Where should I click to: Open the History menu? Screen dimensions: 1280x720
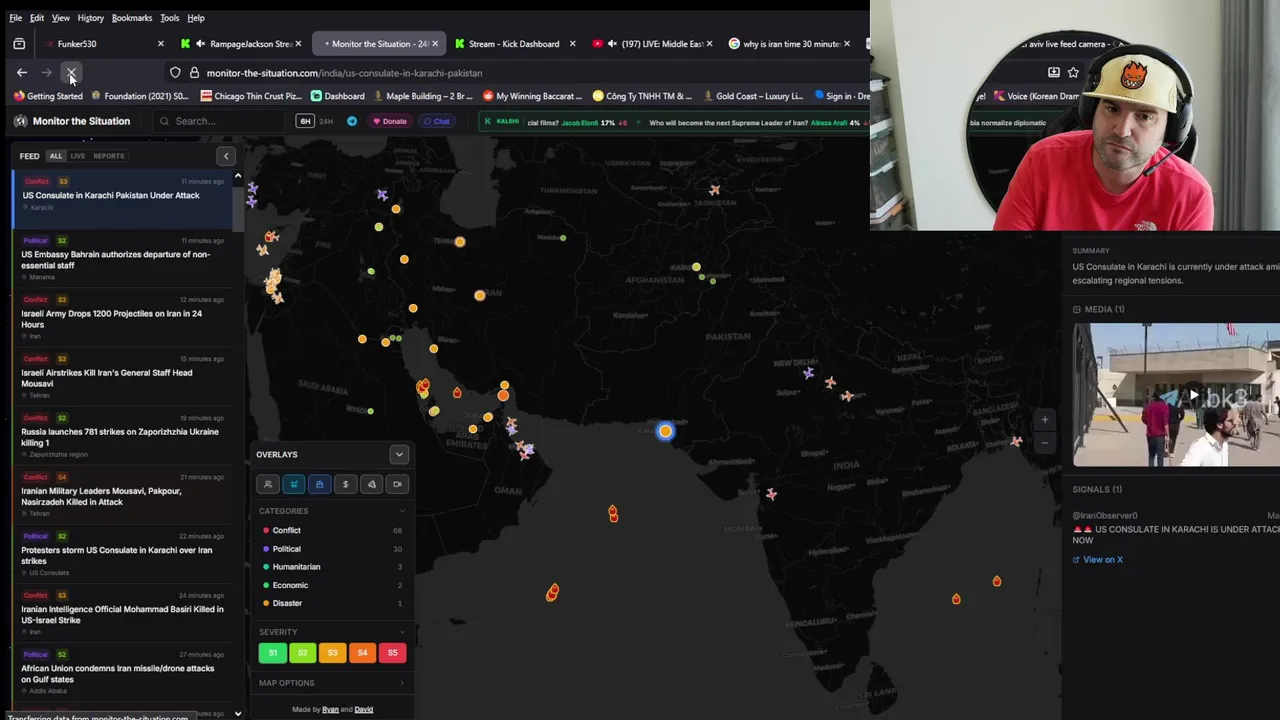(x=90, y=18)
